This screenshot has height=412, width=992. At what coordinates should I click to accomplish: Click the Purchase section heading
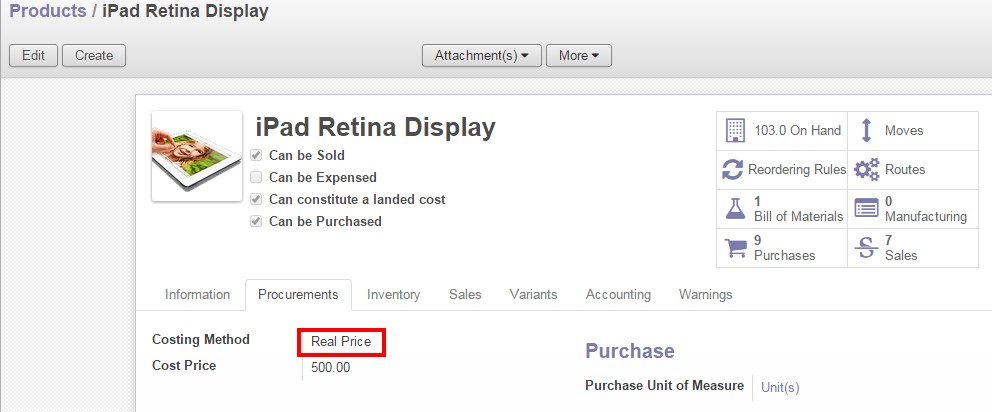(x=629, y=351)
